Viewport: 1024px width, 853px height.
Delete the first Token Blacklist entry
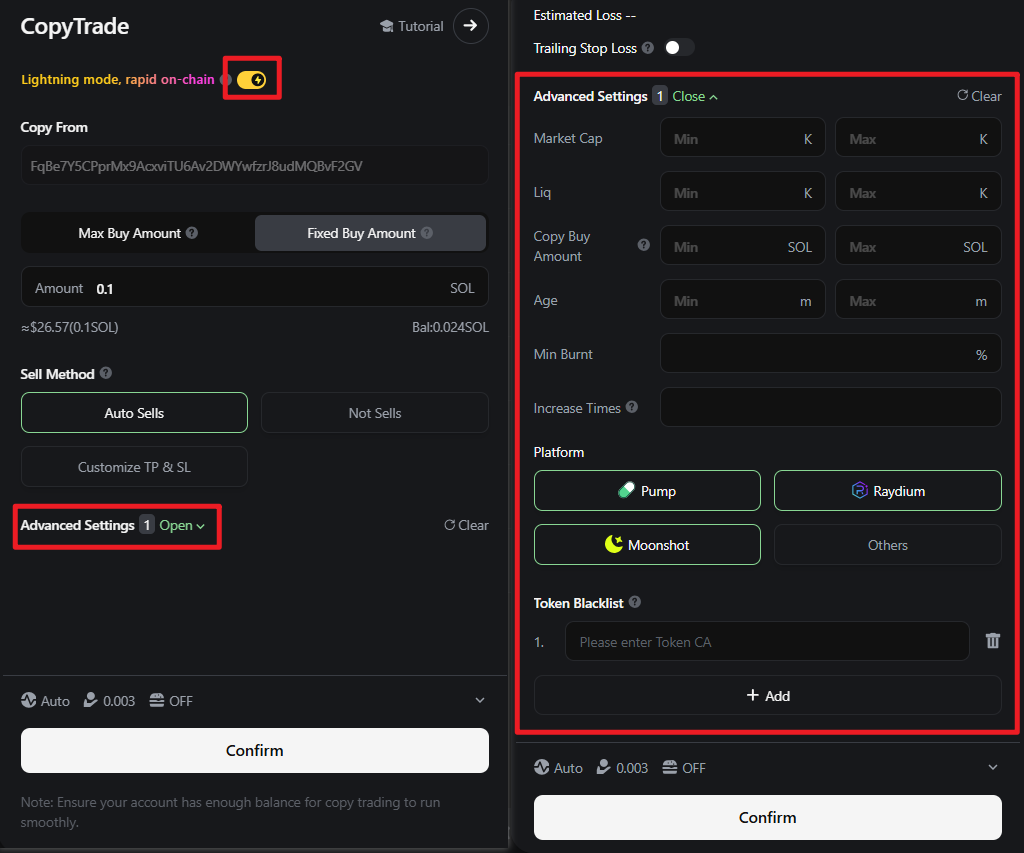coord(992,641)
